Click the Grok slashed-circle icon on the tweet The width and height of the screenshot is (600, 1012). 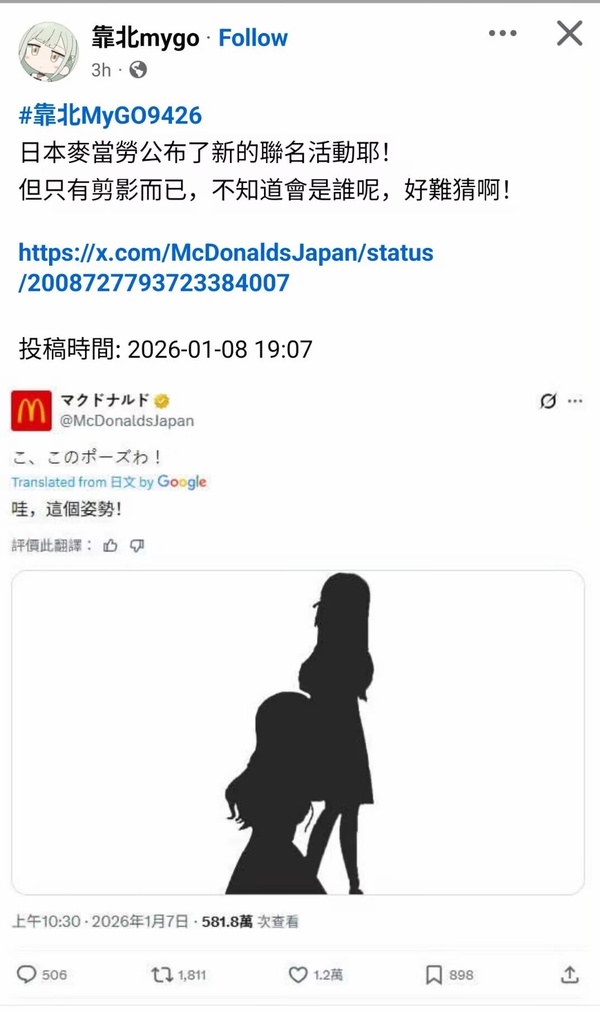(x=548, y=401)
